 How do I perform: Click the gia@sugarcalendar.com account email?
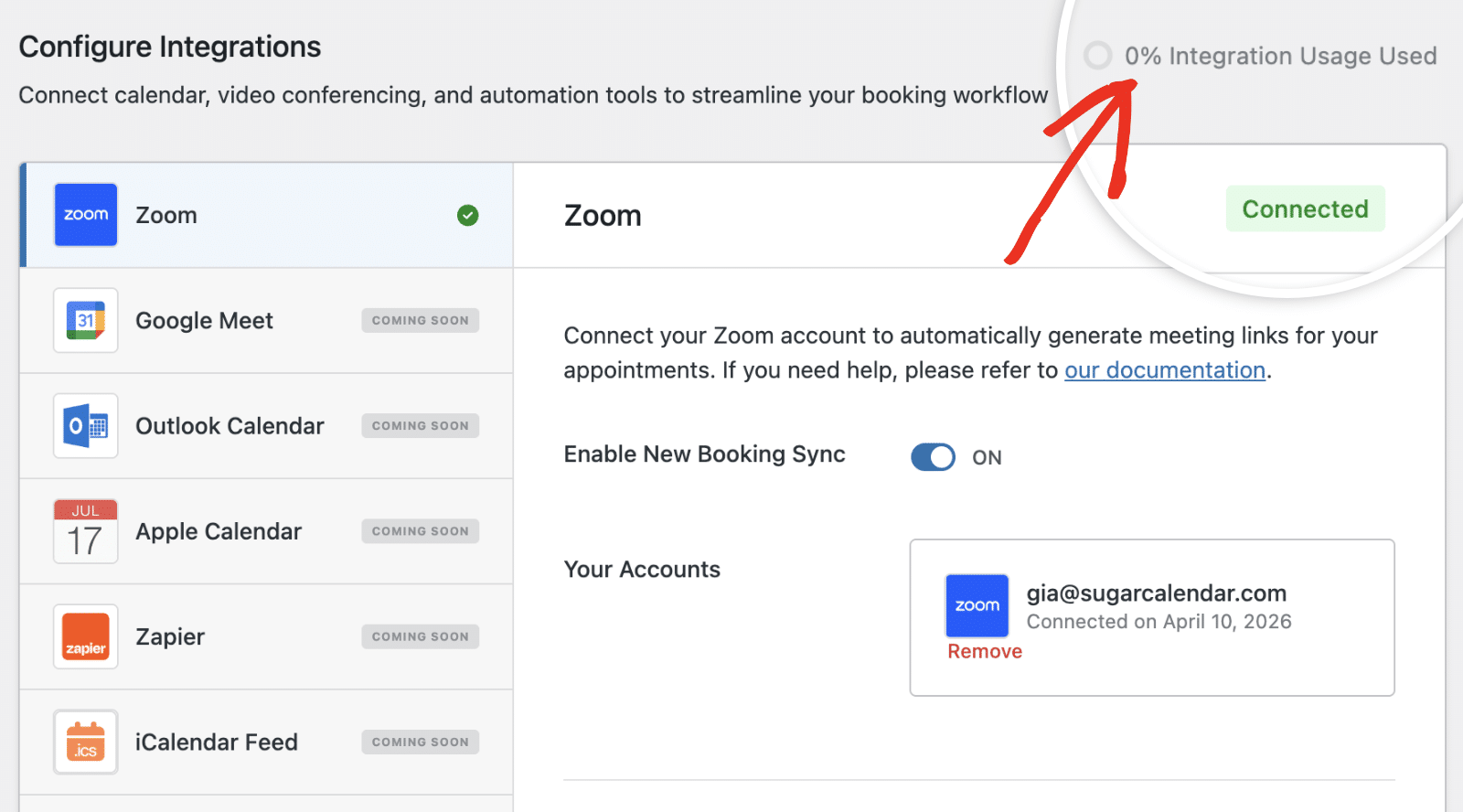pyautogui.click(x=1157, y=593)
